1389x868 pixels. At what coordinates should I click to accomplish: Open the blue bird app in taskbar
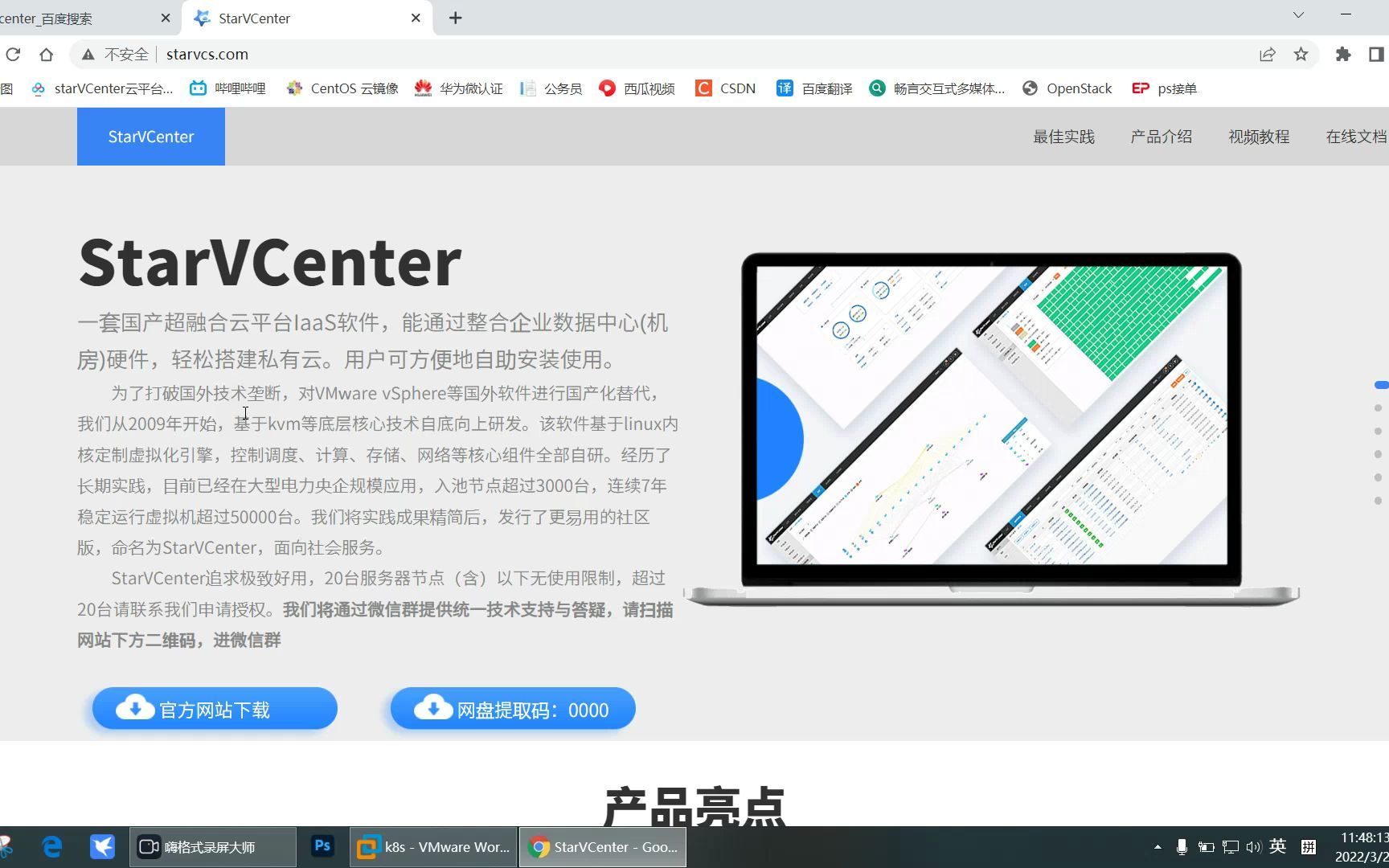(x=102, y=846)
